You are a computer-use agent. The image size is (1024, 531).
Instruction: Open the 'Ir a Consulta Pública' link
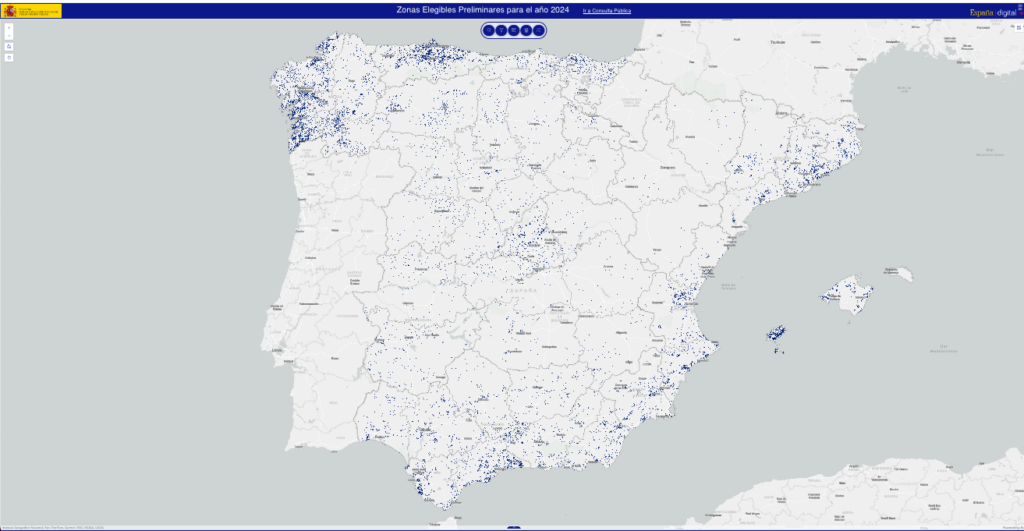606,11
